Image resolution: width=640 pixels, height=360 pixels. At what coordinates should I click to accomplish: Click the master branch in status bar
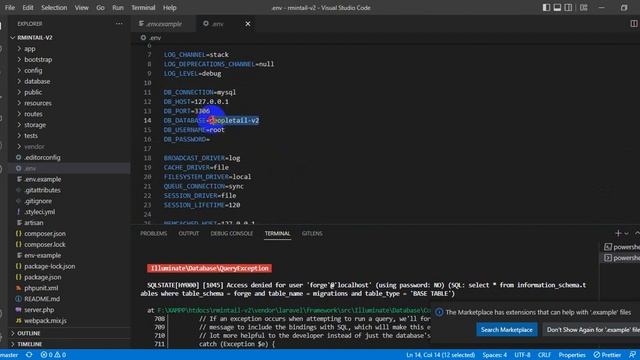pos(9,355)
